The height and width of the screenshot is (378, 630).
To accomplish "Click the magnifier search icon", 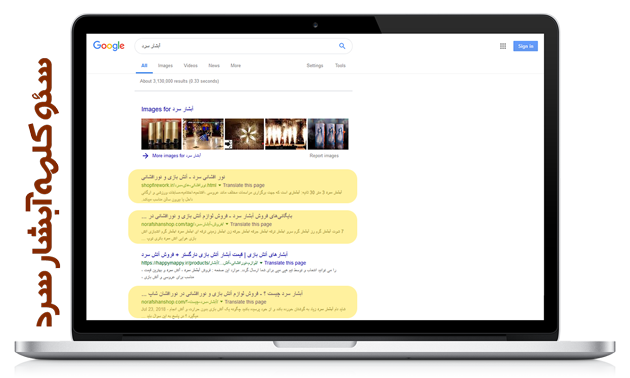I will click(x=342, y=46).
